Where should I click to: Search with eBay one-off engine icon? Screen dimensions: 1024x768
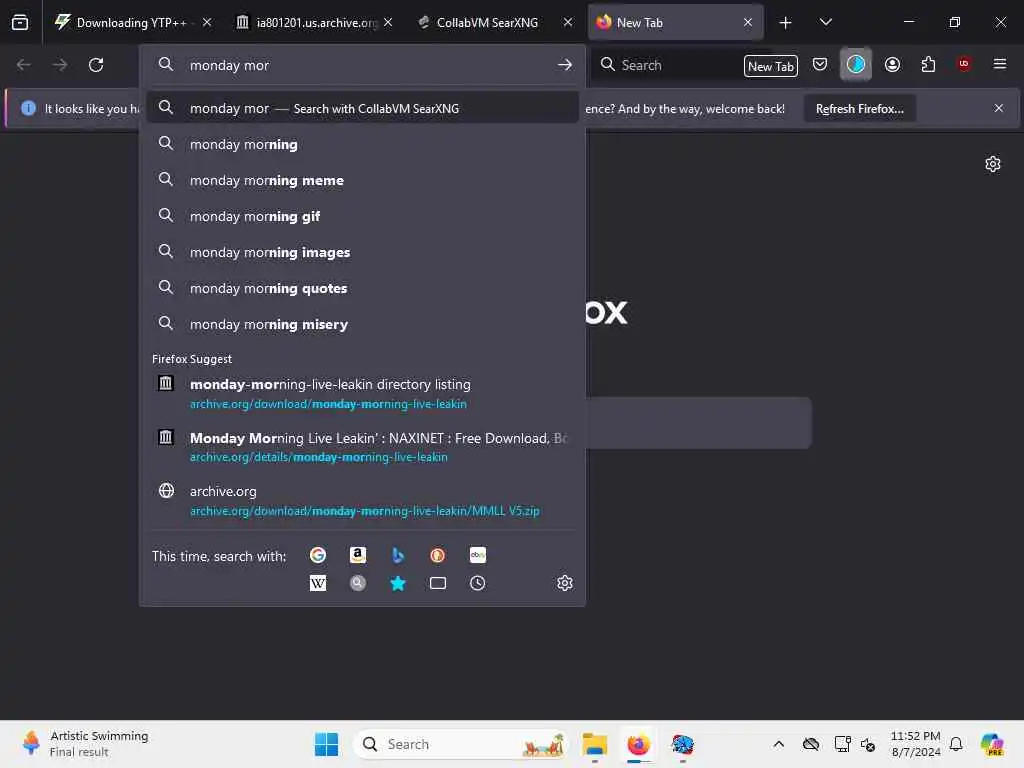coord(477,555)
